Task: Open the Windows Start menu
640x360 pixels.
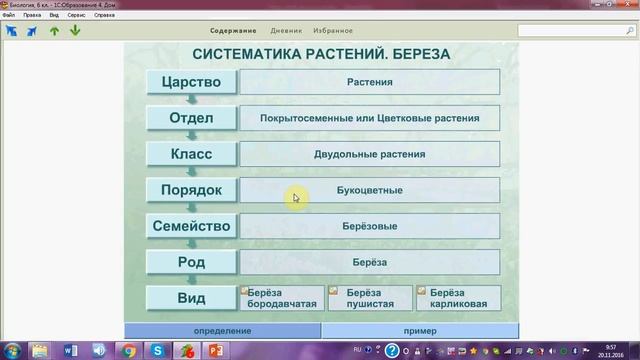Action: pyautogui.click(x=12, y=351)
